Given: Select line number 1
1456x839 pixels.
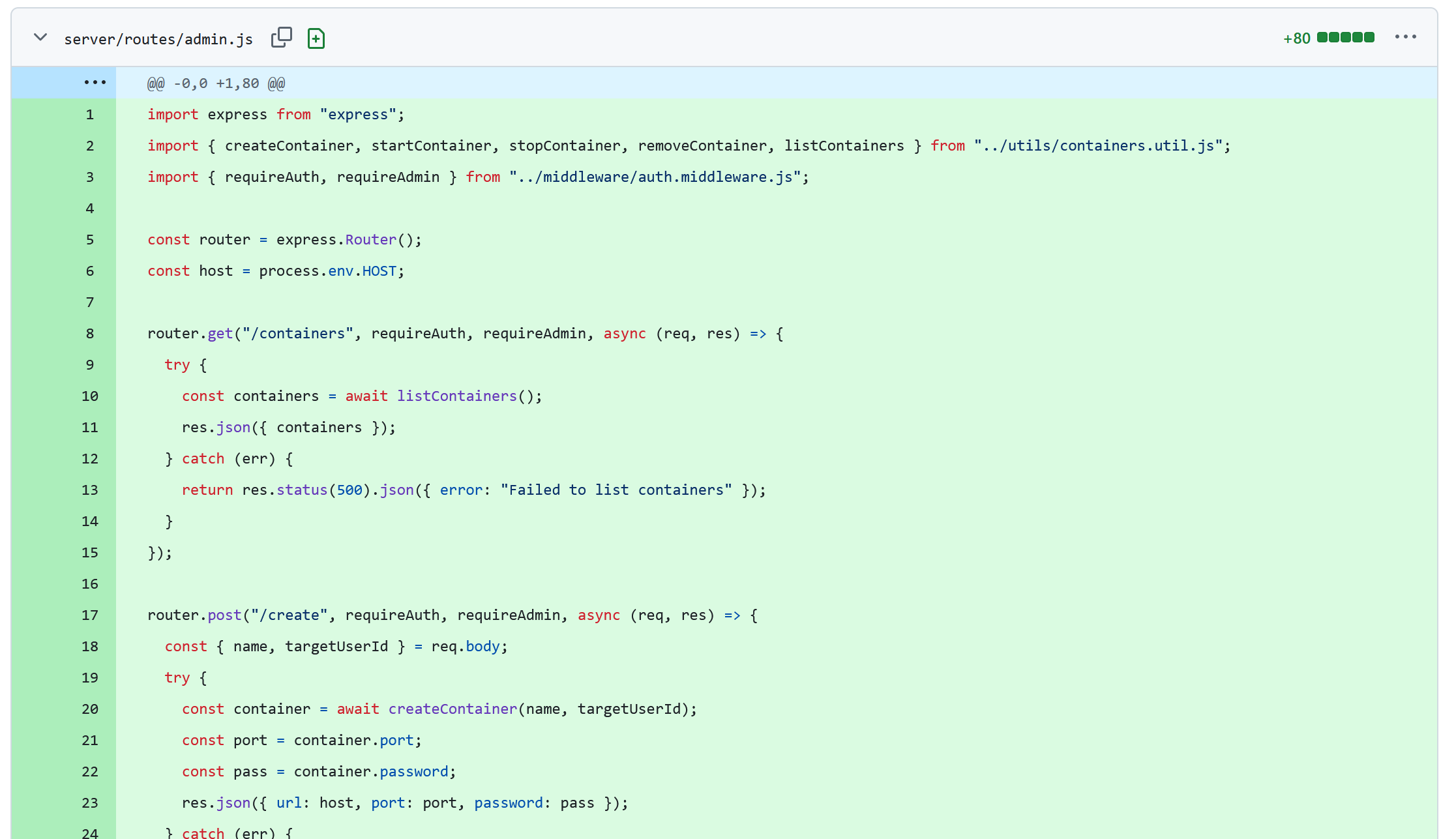Looking at the screenshot, I should point(90,115).
